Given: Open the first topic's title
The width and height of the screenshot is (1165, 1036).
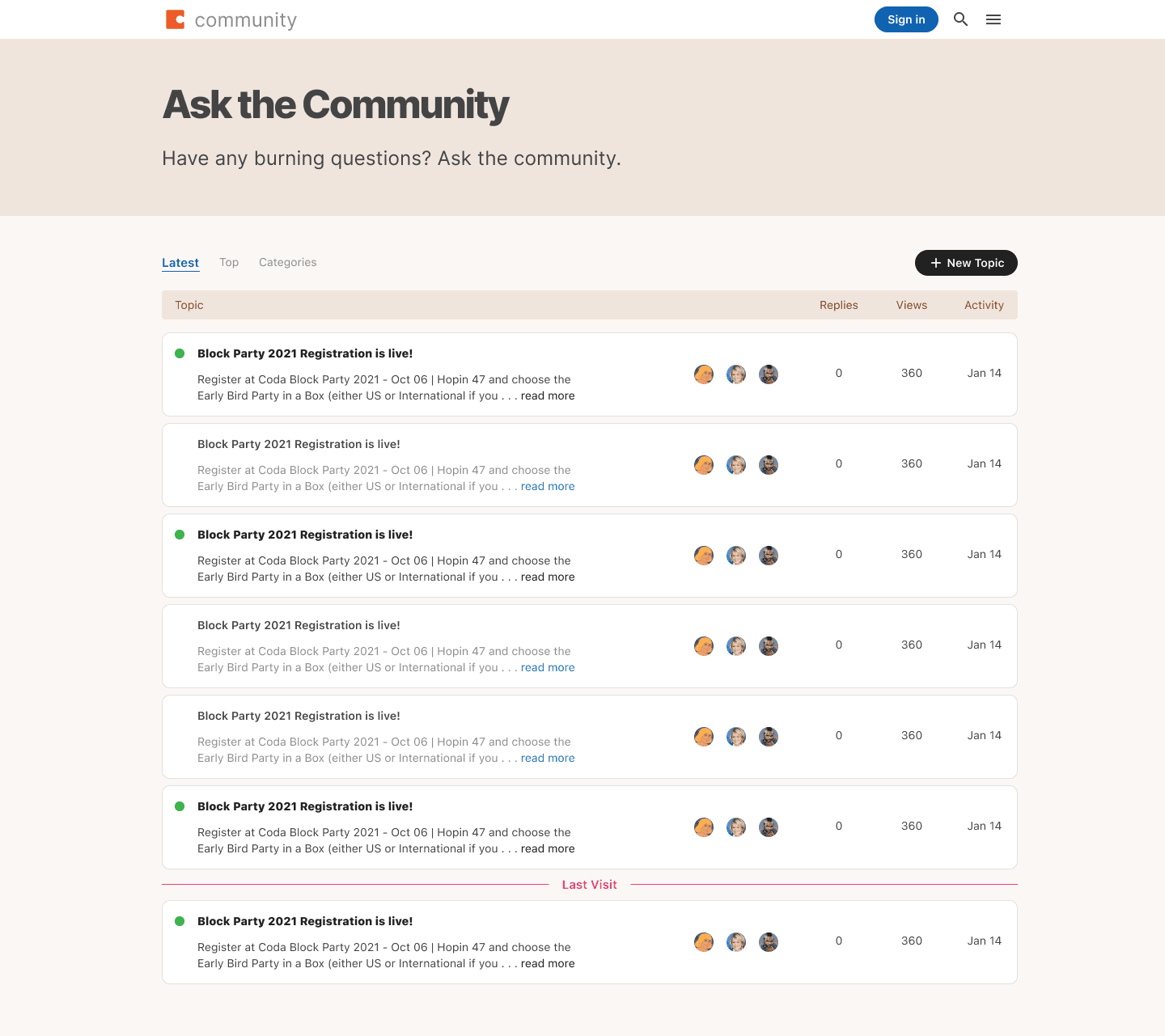Looking at the screenshot, I should [x=305, y=353].
